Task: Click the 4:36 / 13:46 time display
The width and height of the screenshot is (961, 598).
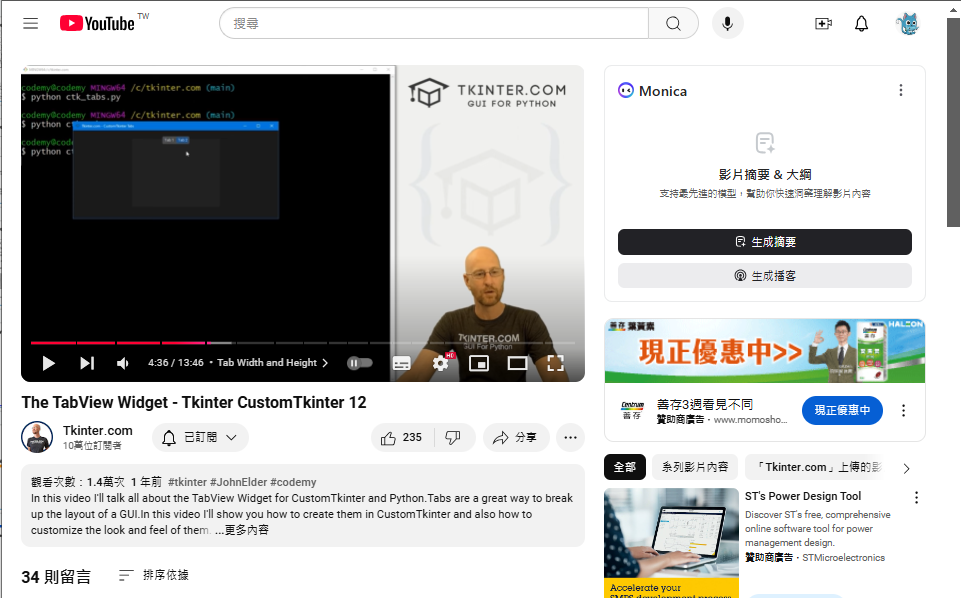Action: coord(175,363)
